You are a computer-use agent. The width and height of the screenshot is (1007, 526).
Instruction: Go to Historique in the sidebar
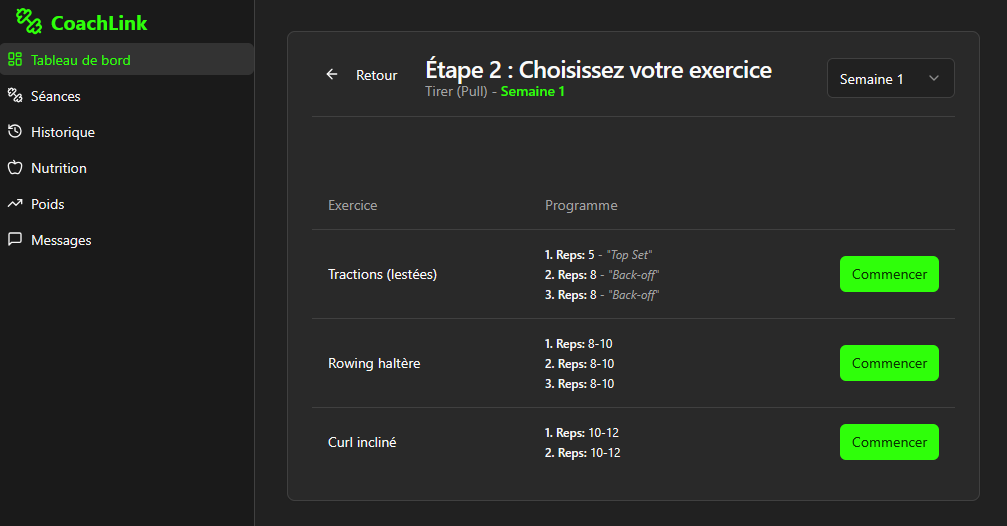coord(63,132)
